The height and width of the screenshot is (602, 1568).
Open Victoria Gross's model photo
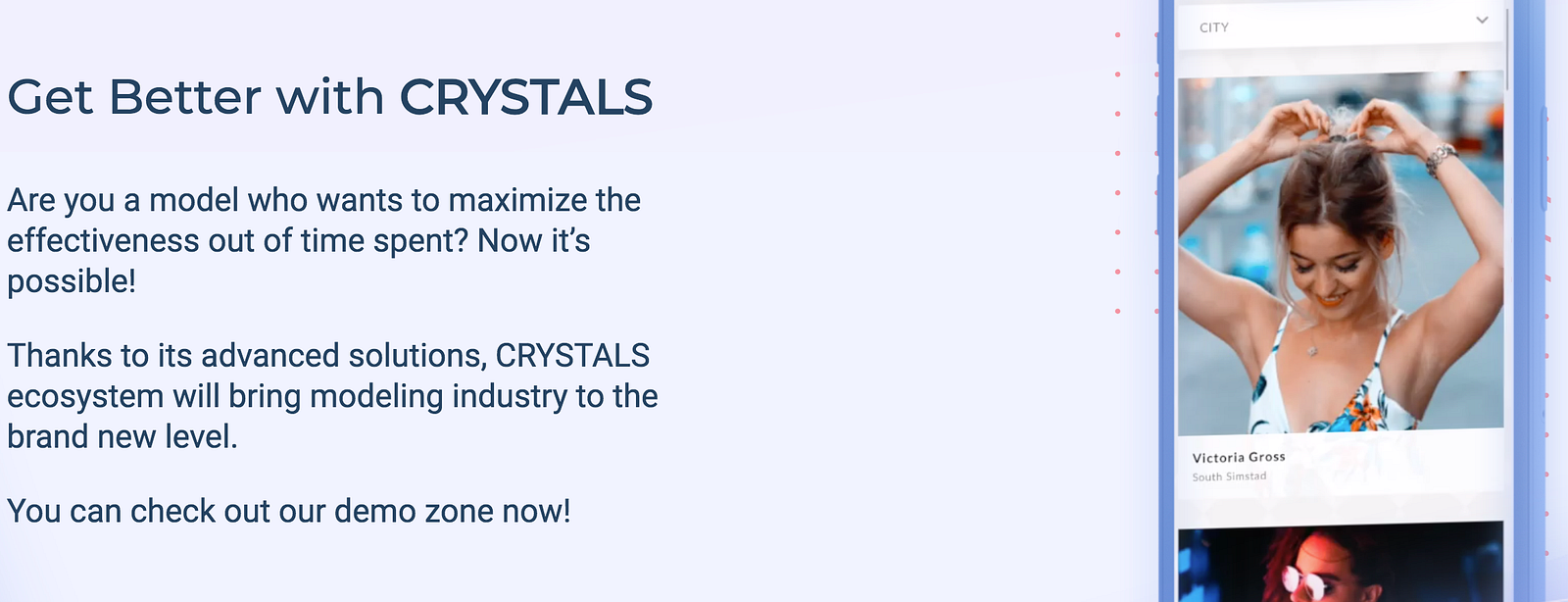click(1341, 253)
